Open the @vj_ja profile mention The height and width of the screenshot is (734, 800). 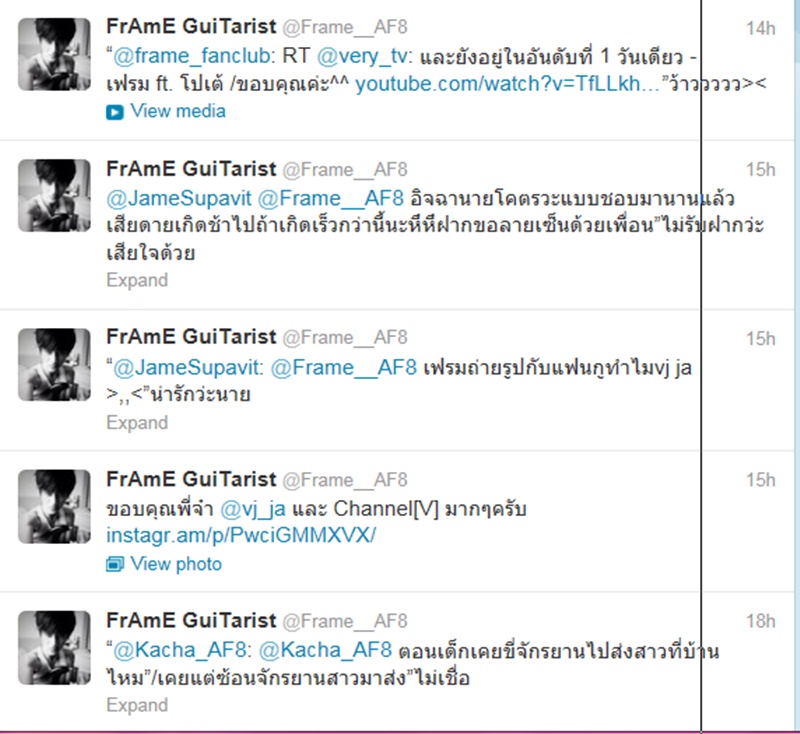coord(253,509)
